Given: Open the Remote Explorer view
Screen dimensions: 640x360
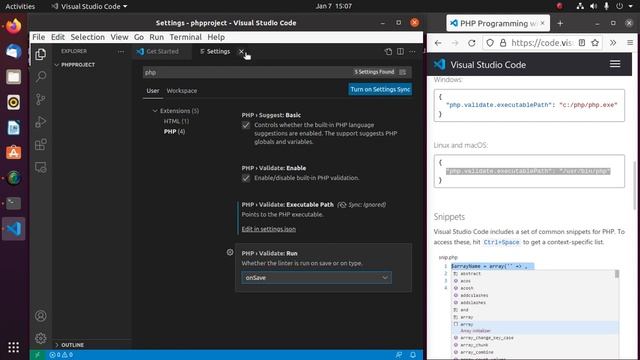Looking at the screenshot, I should [x=40, y=167].
